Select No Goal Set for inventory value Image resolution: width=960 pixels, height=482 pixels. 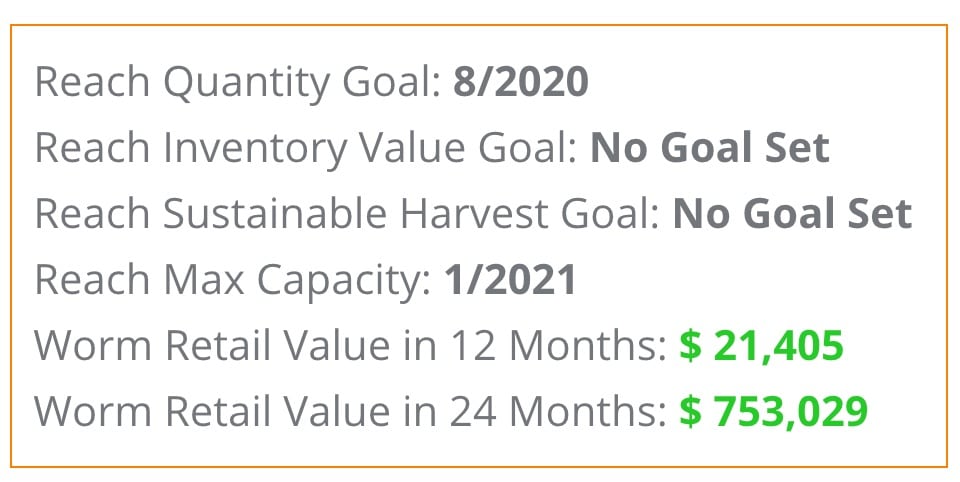point(710,148)
